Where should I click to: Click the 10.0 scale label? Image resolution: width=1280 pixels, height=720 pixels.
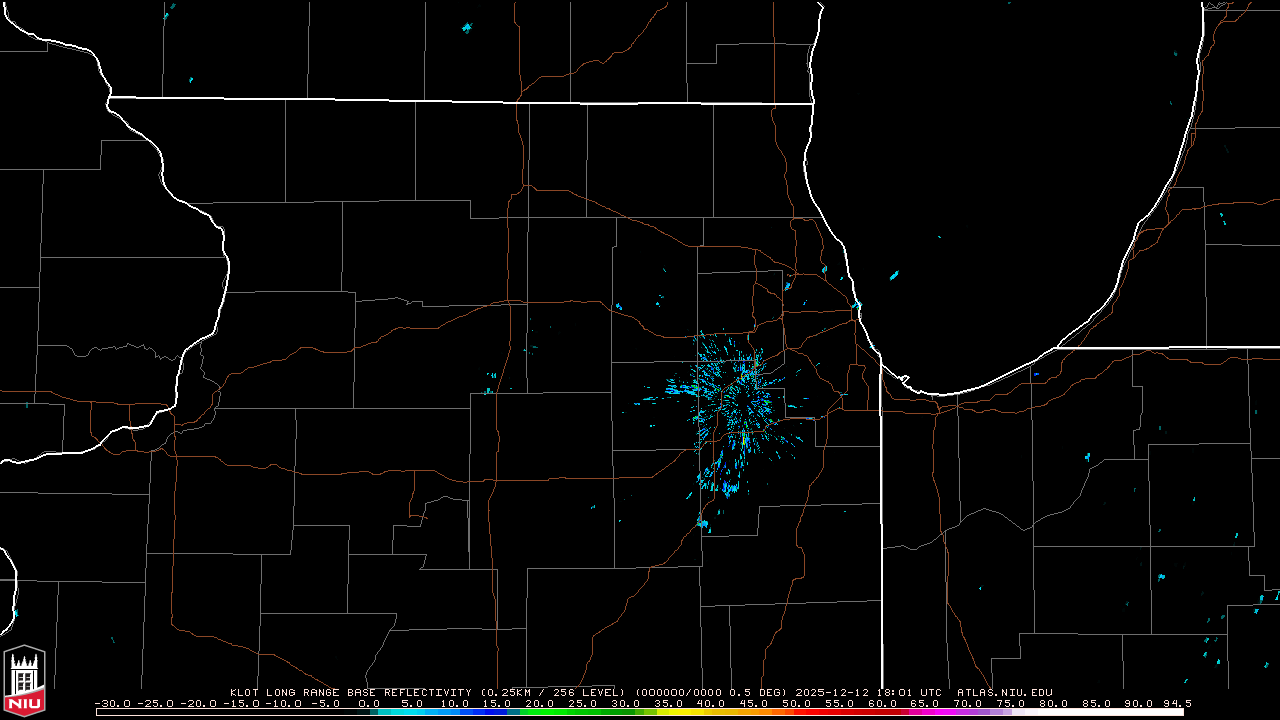(x=454, y=703)
